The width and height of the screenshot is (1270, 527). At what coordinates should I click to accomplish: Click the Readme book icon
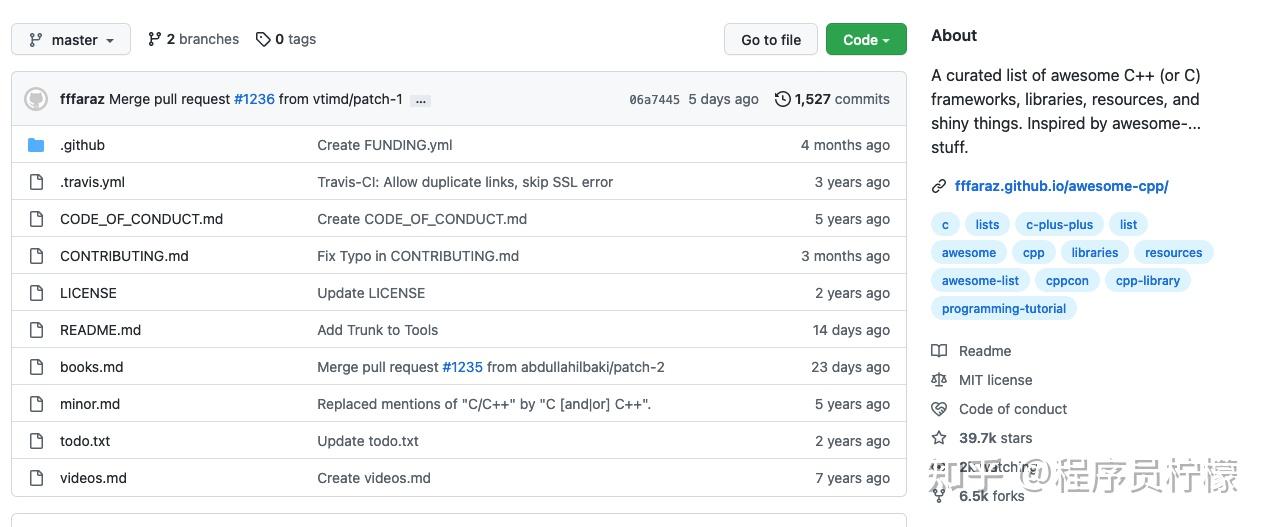click(x=939, y=351)
